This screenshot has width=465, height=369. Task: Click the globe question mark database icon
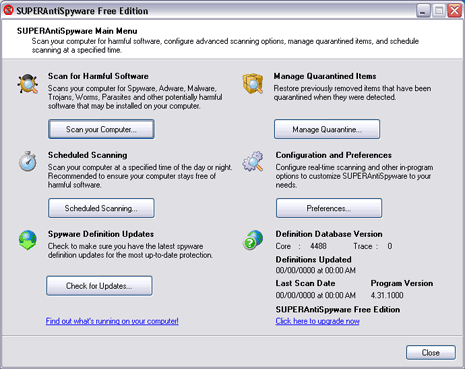click(x=253, y=240)
